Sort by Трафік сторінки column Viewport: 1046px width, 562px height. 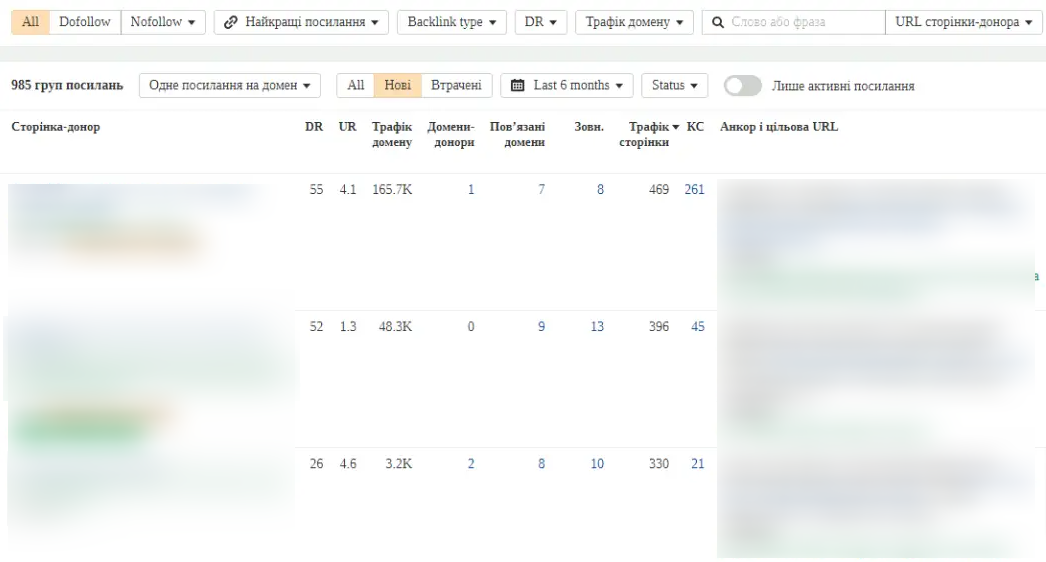click(x=650, y=135)
